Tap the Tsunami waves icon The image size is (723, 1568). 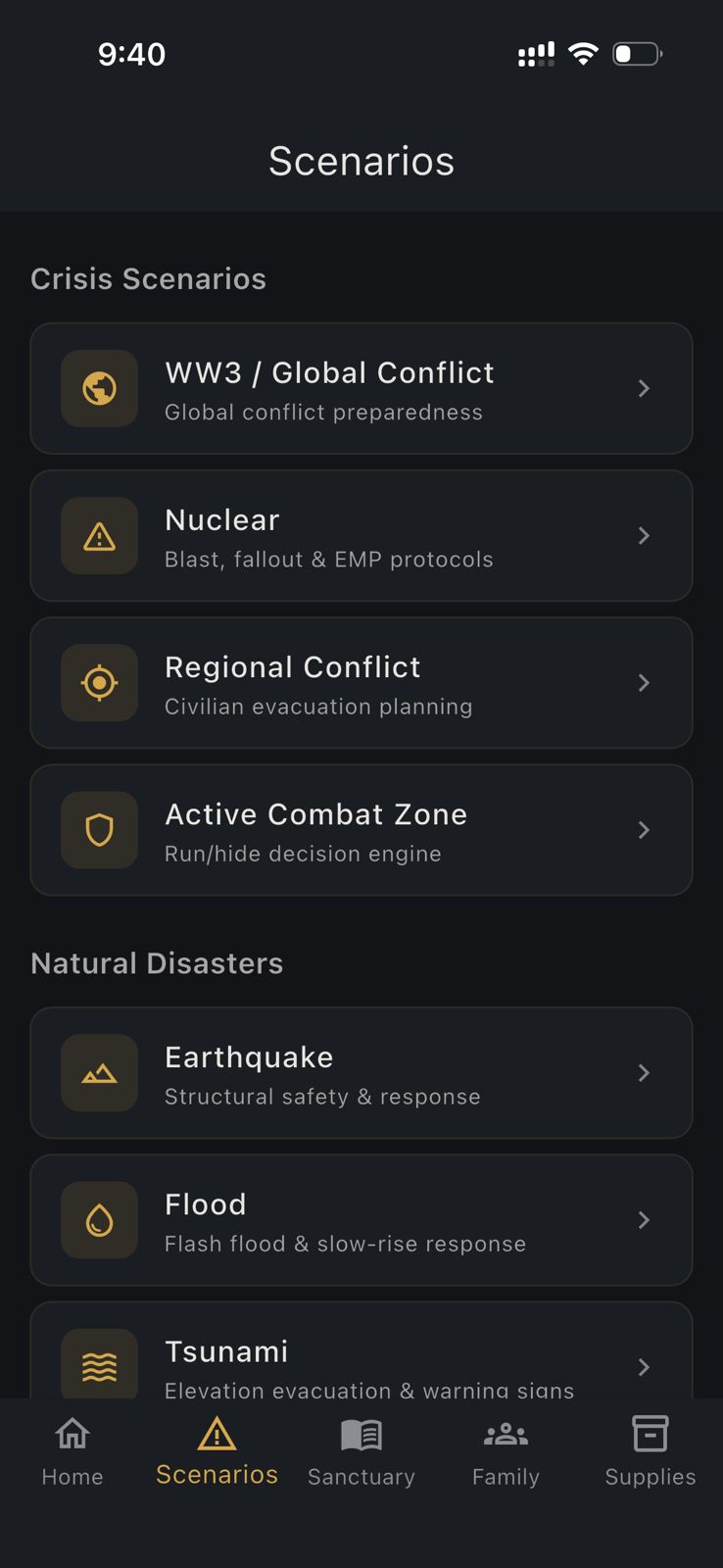tap(99, 1365)
